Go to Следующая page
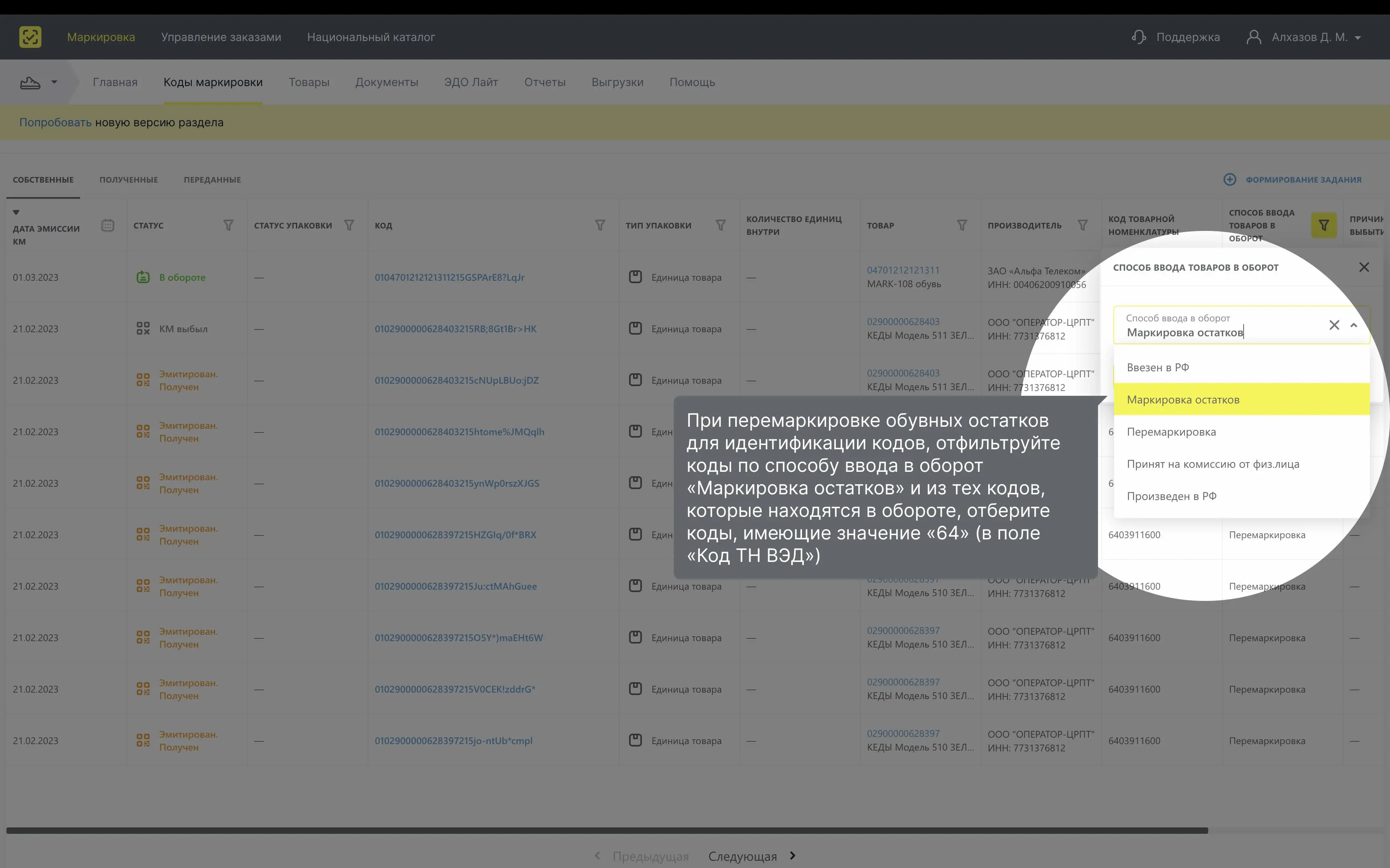The height and width of the screenshot is (868, 1390). pos(742,856)
